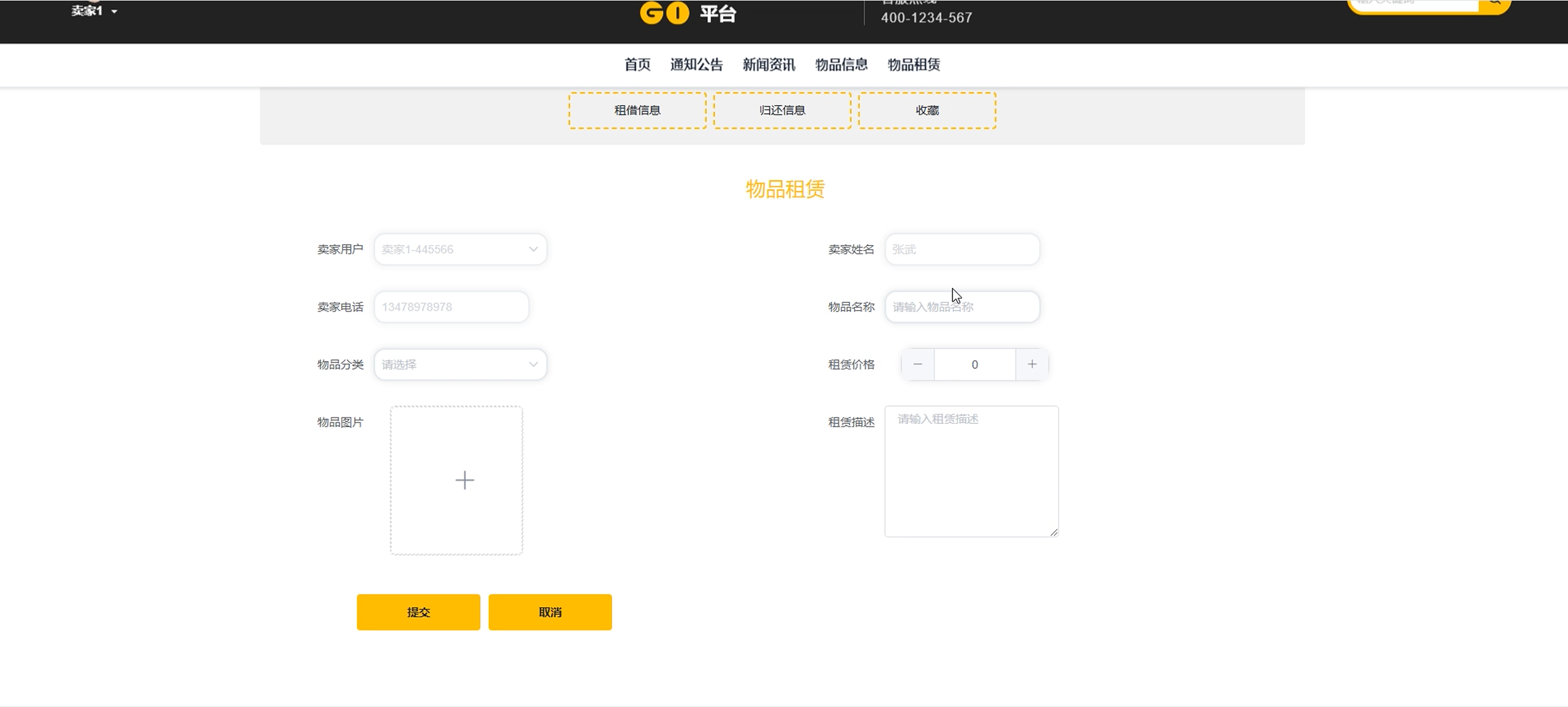
Task: Open the 收藏 tab
Action: [926, 110]
